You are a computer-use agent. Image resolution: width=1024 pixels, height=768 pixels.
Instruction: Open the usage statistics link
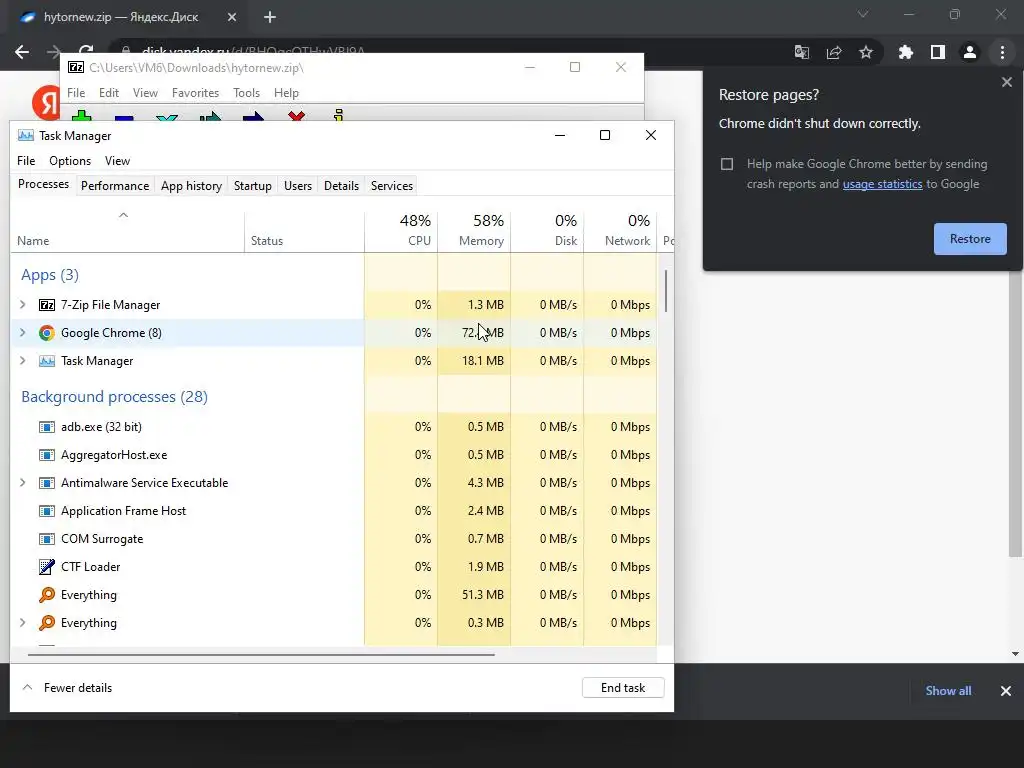pyautogui.click(x=882, y=184)
